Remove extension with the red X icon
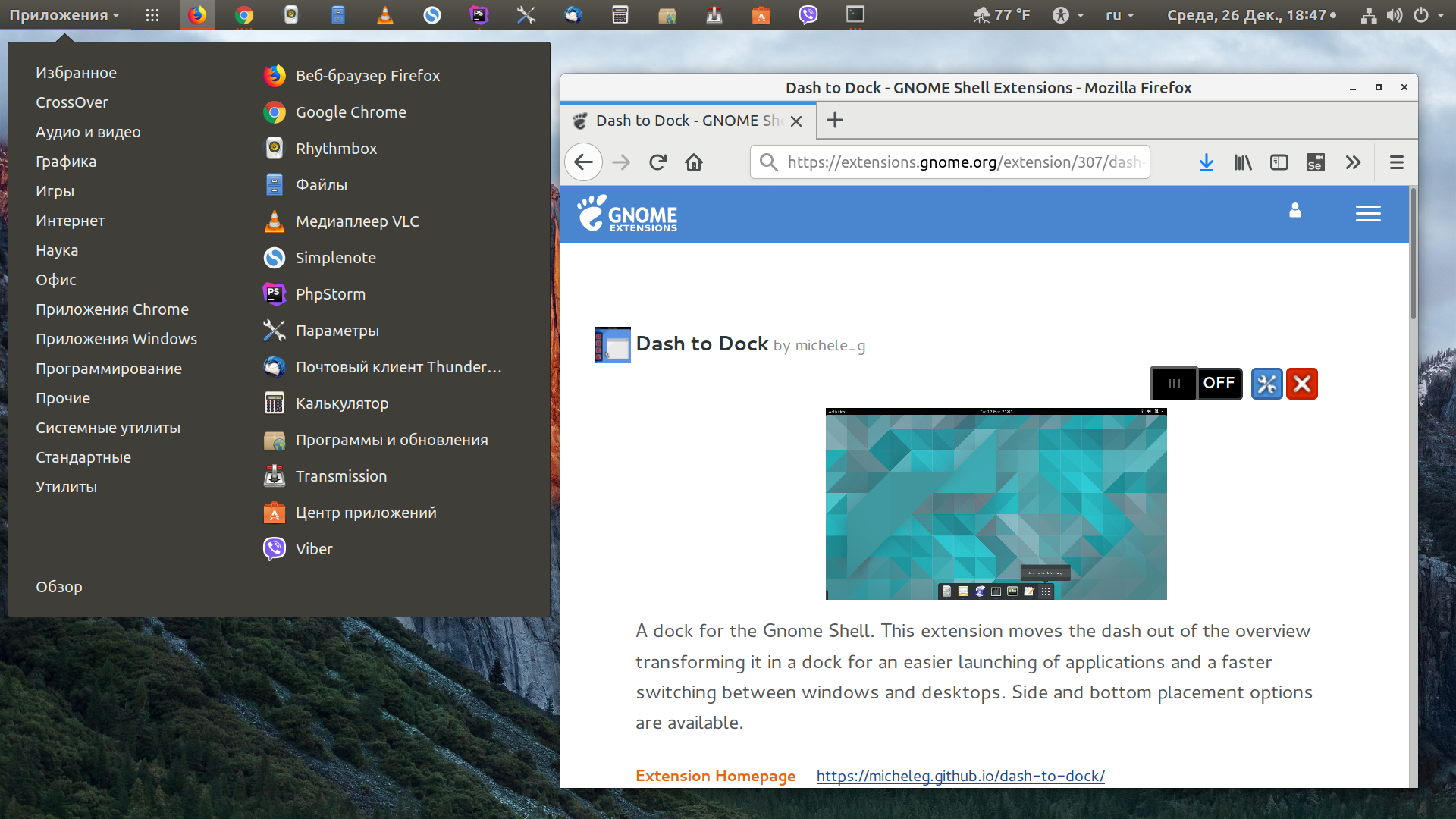Image resolution: width=1456 pixels, height=819 pixels. pyautogui.click(x=1302, y=384)
